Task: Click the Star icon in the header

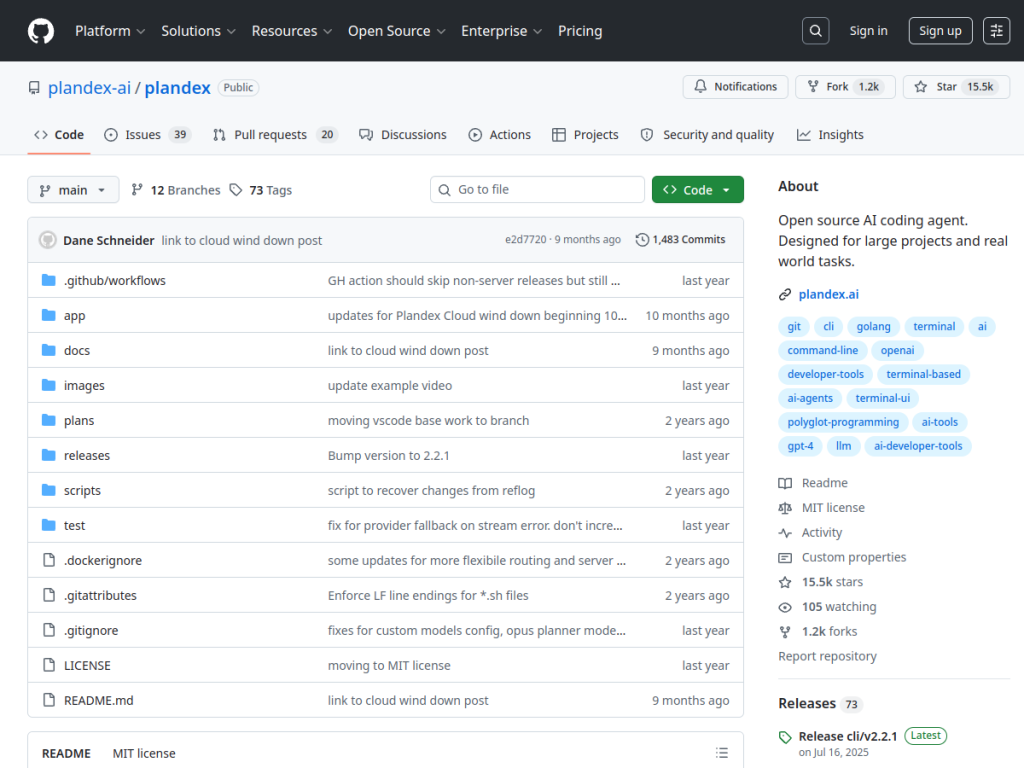Action: tap(921, 86)
